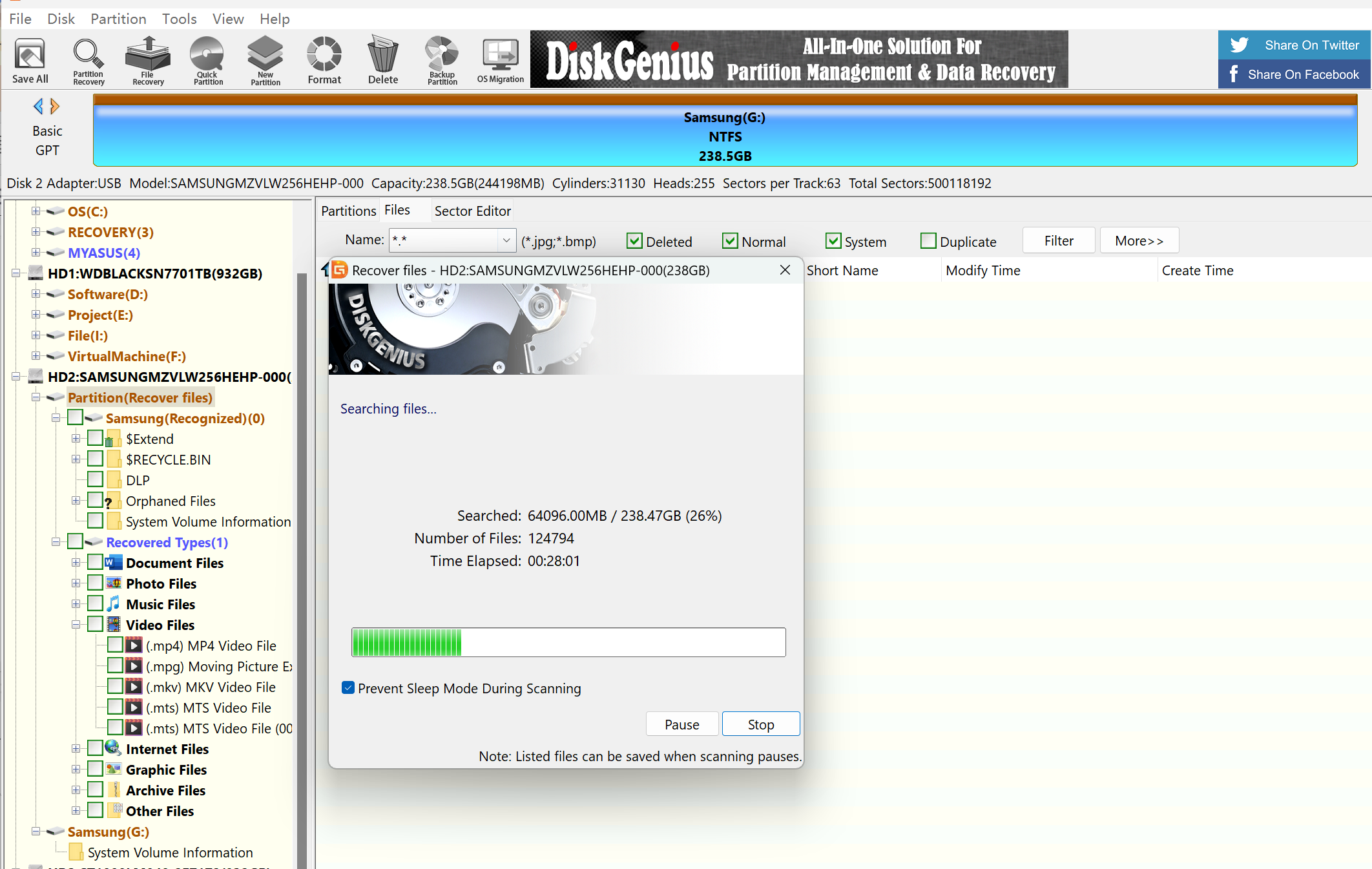Start the OS Migration tool

pos(501,61)
